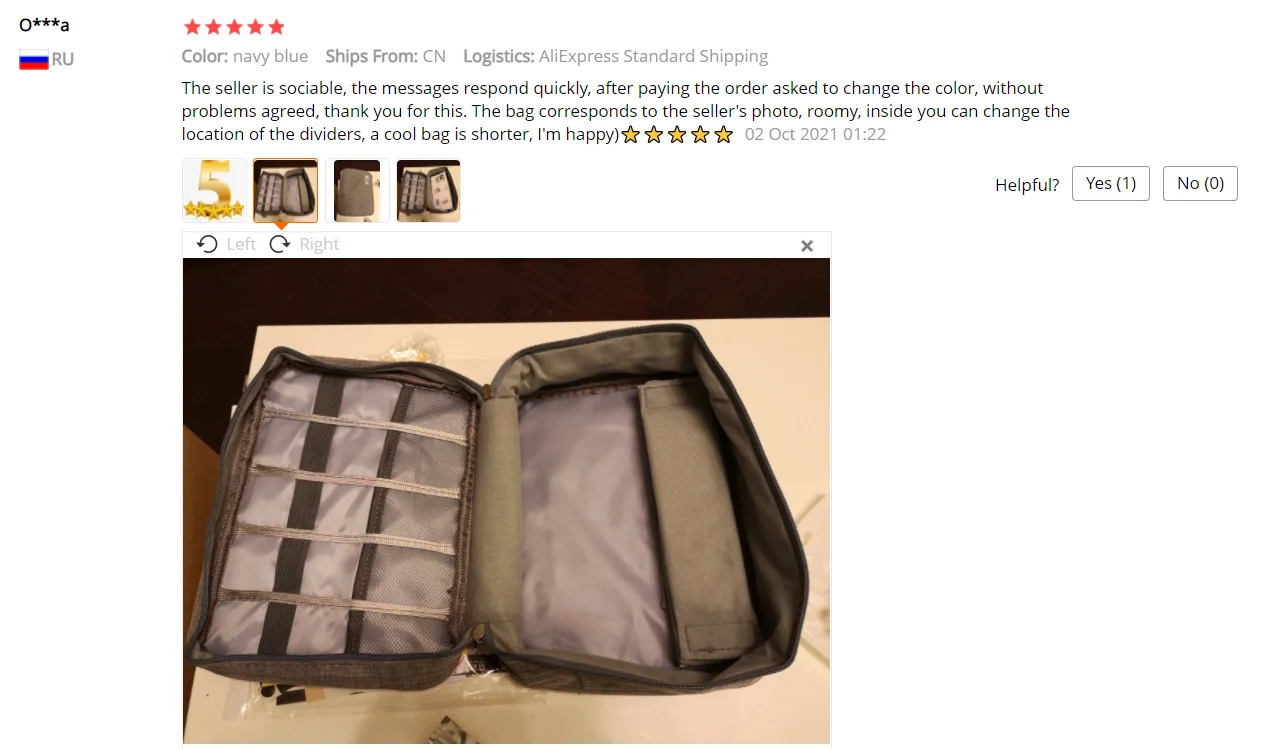Click the review date 02 Oct 2021
The height and width of the screenshot is (749, 1268).
[815, 134]
